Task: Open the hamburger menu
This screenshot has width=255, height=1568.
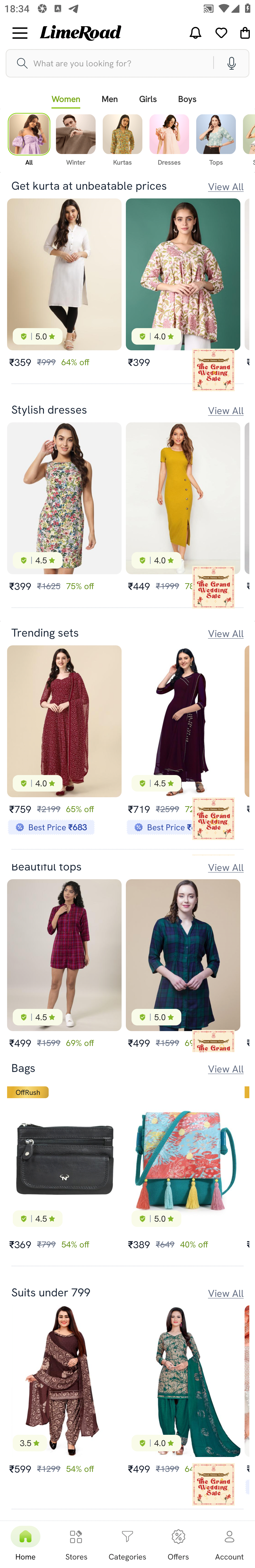Action: click(x=20, y=33)
